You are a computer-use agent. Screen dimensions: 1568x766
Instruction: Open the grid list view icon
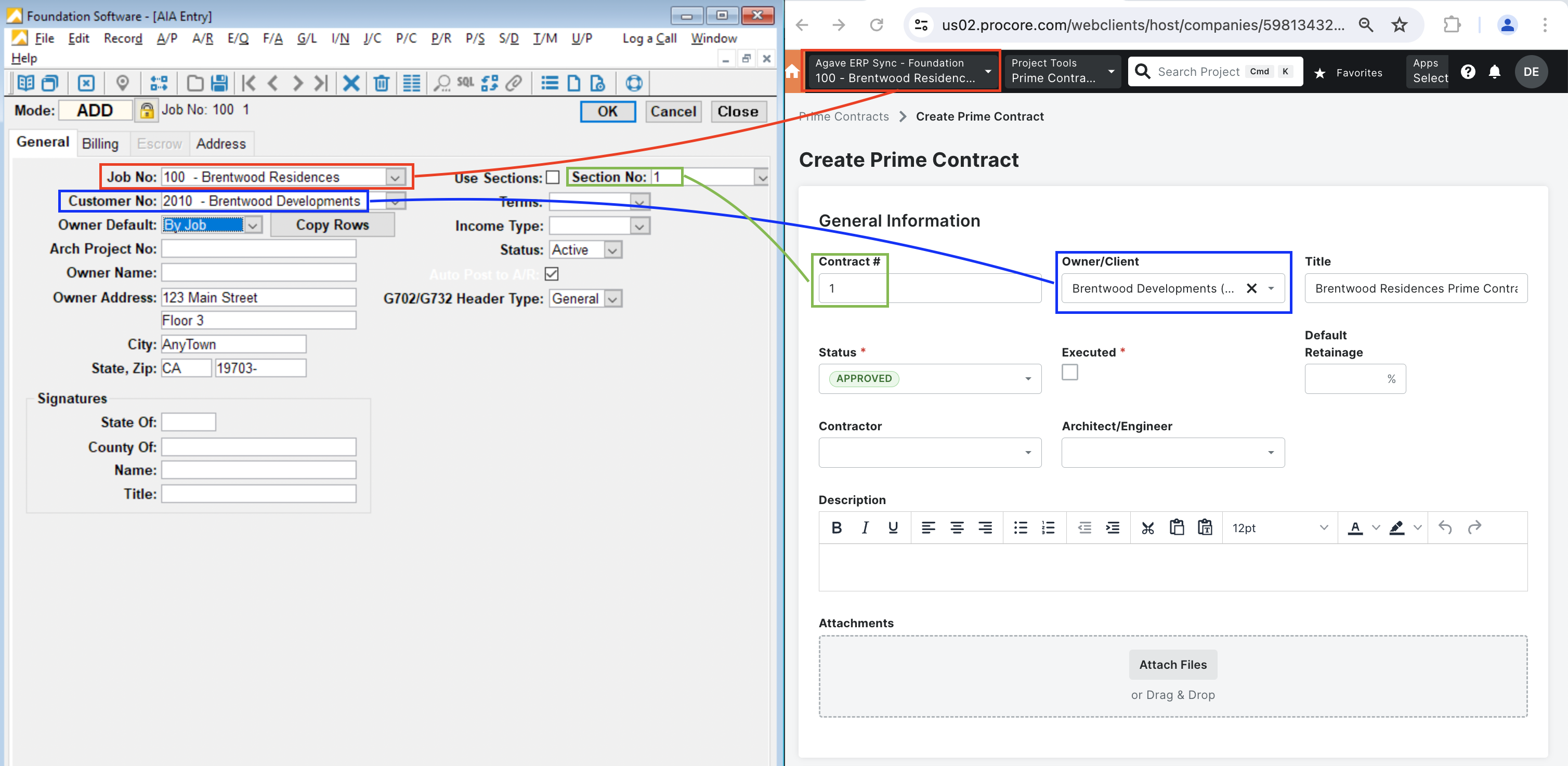click(412, 83)
